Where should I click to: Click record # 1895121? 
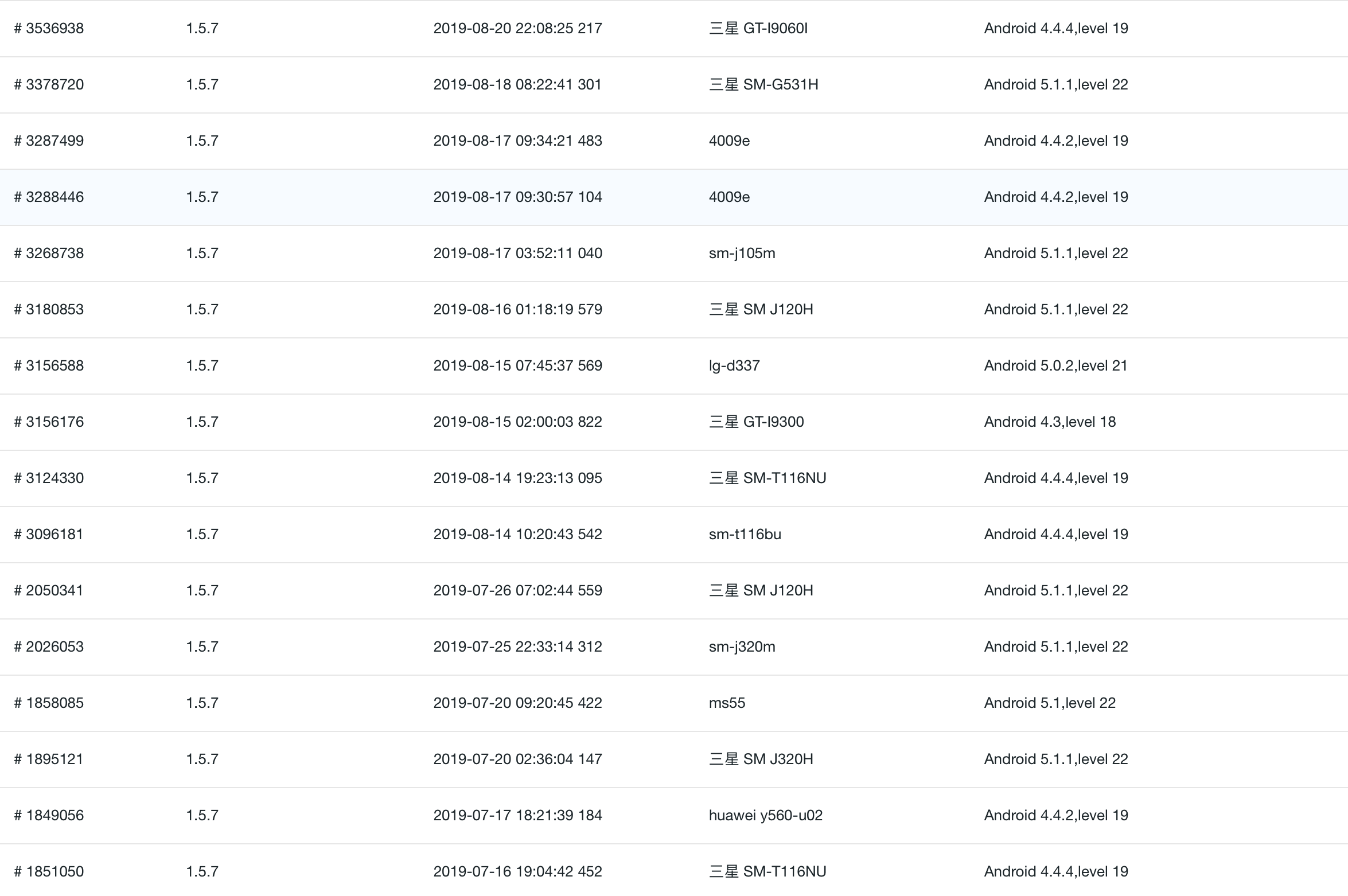click(49, 759)
